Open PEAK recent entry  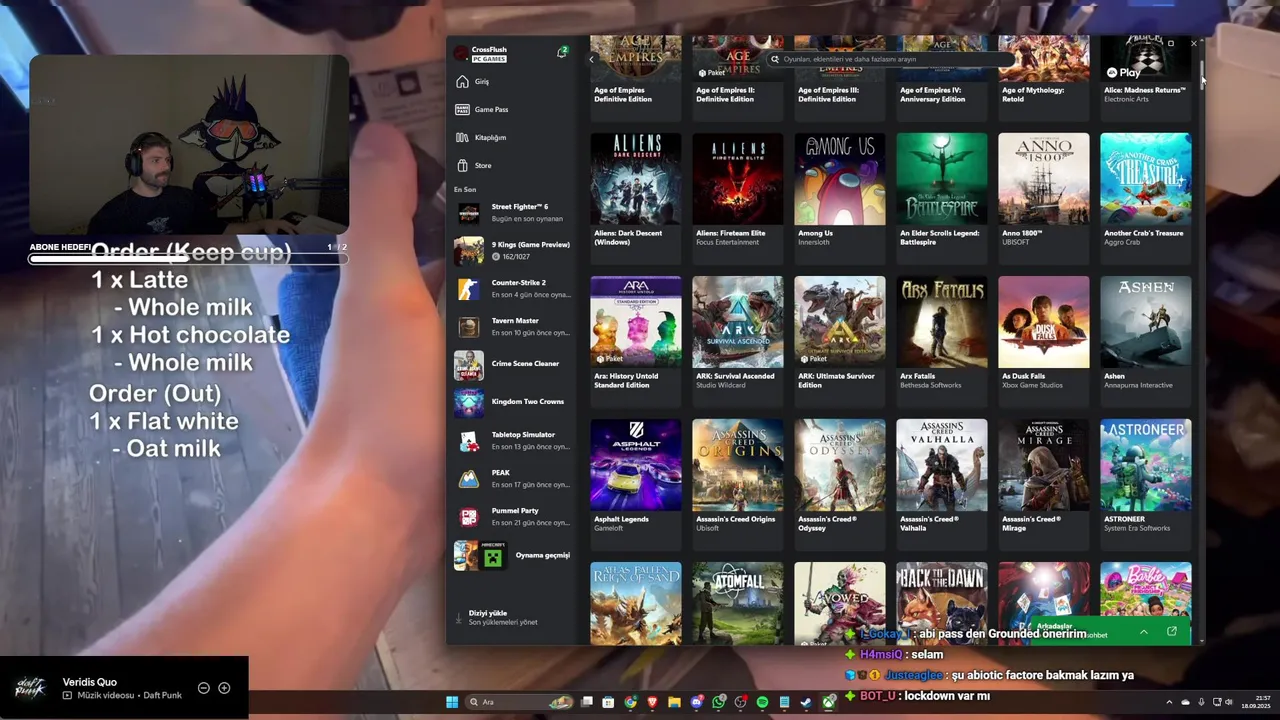coord(513,479)
